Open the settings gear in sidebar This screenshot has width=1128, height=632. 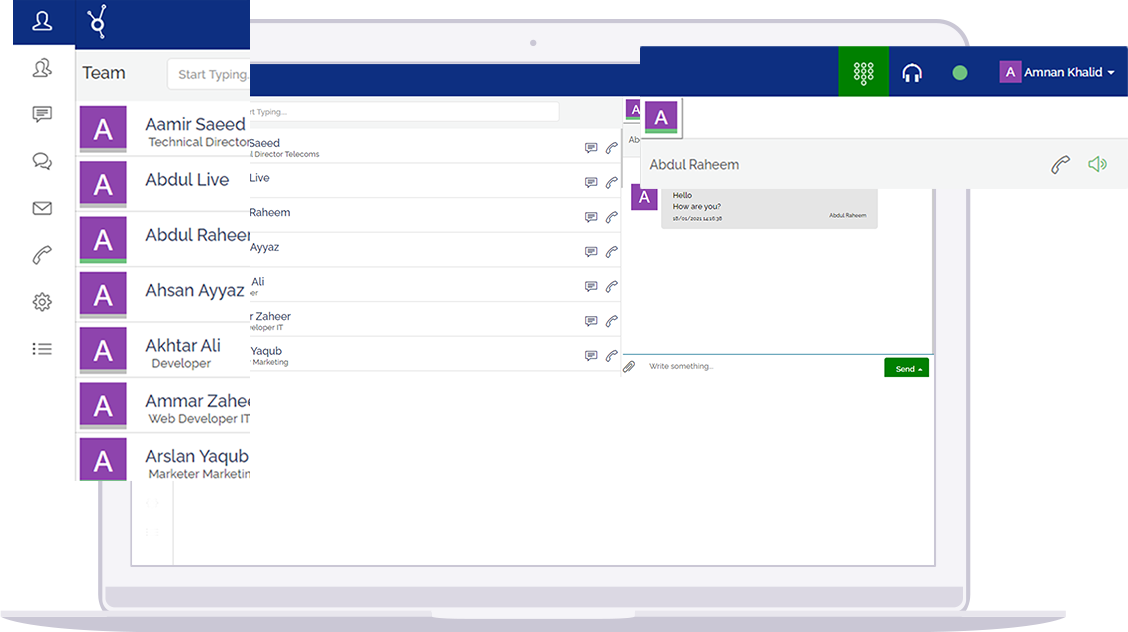click(x=42, y=302)
